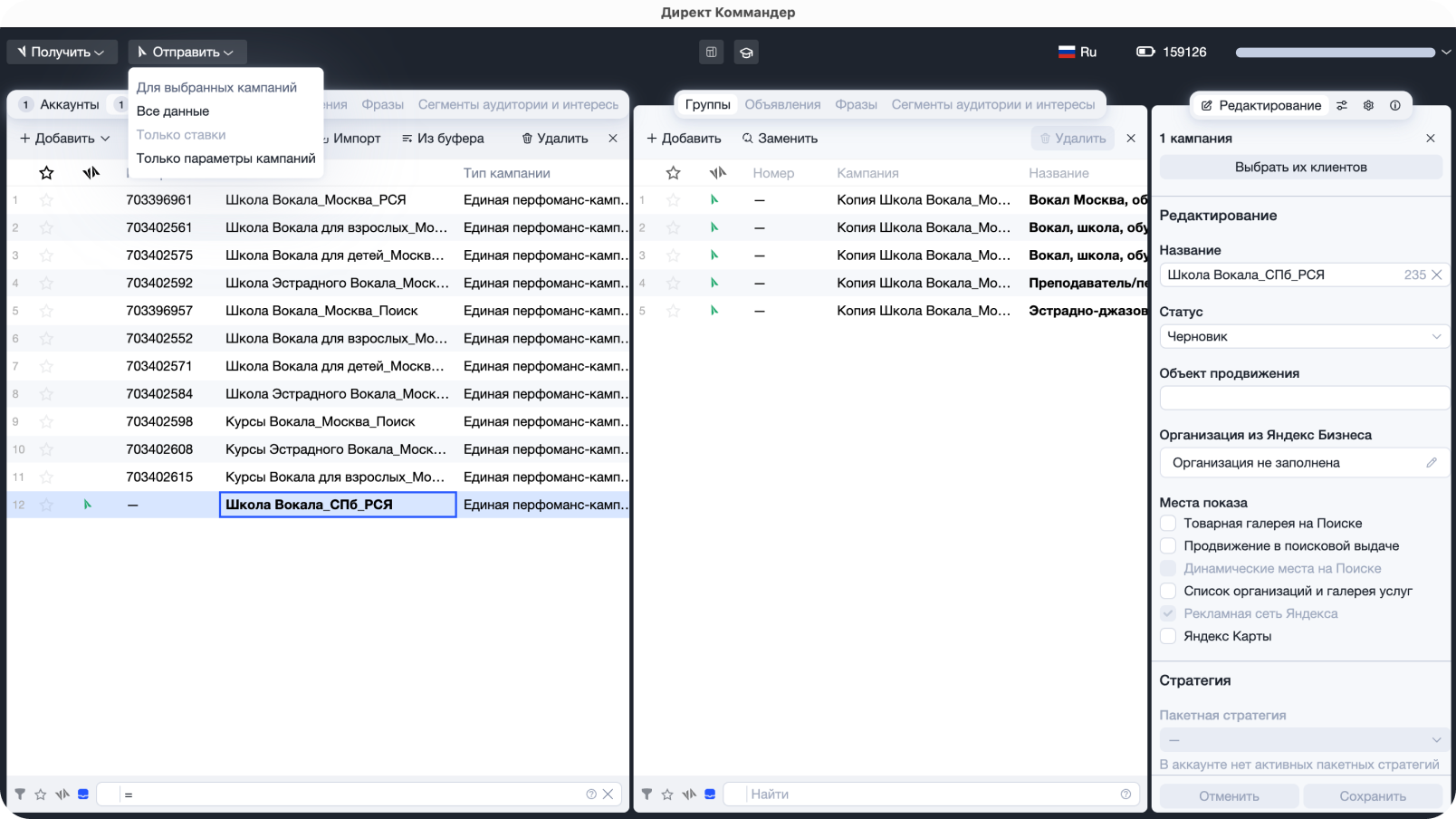Click the blue icon below the campaigns list
This screenshot has height=819, width=1456.
pos(83,795)
